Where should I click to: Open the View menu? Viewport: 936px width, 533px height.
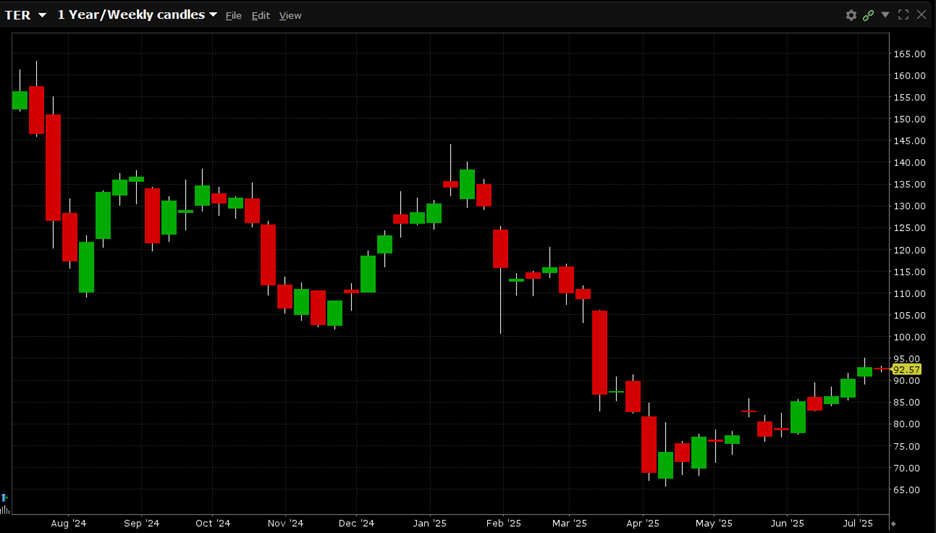[290, 16]
